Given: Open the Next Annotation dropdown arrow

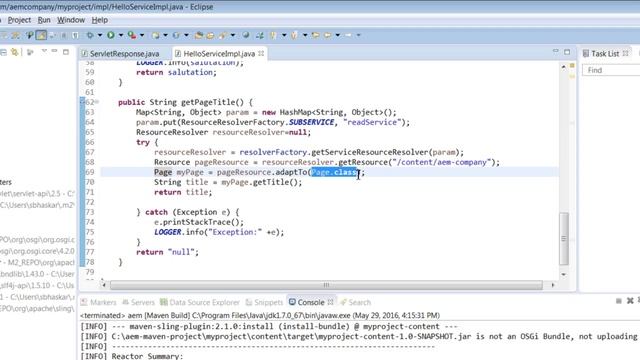Looking at the screenshot, I should [284, 35].
